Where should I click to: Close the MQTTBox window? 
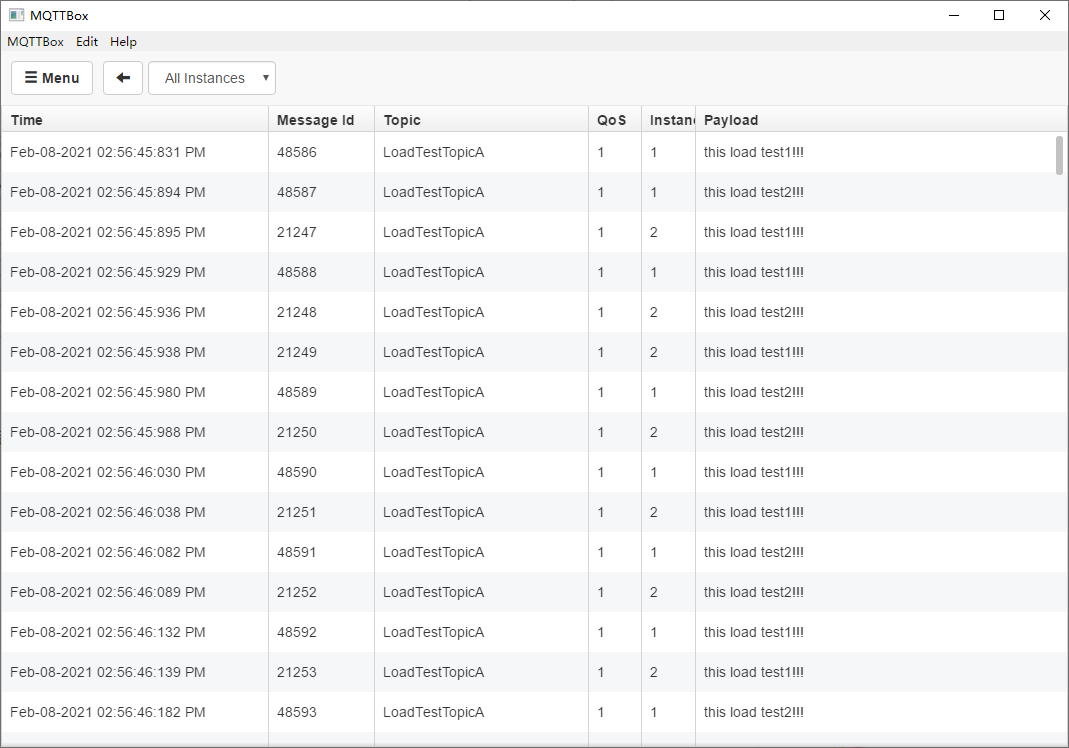click(x=1044, y=15)
